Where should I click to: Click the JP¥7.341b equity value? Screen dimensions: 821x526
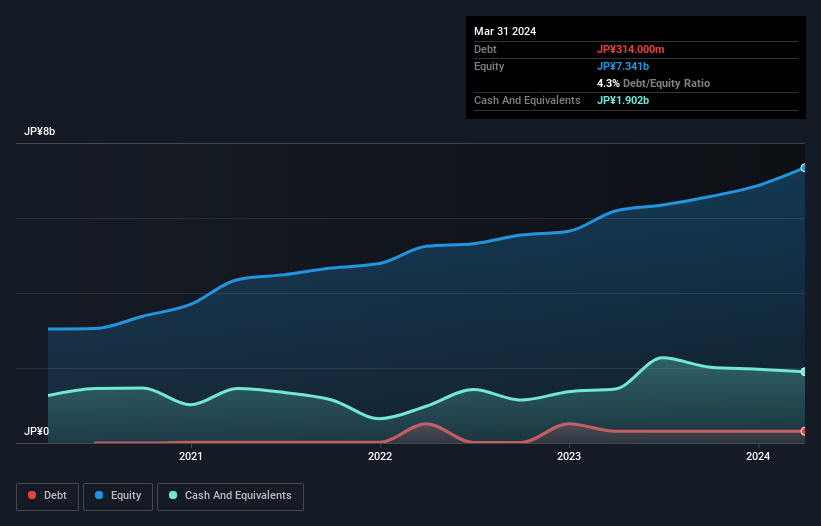coord(623,66)
